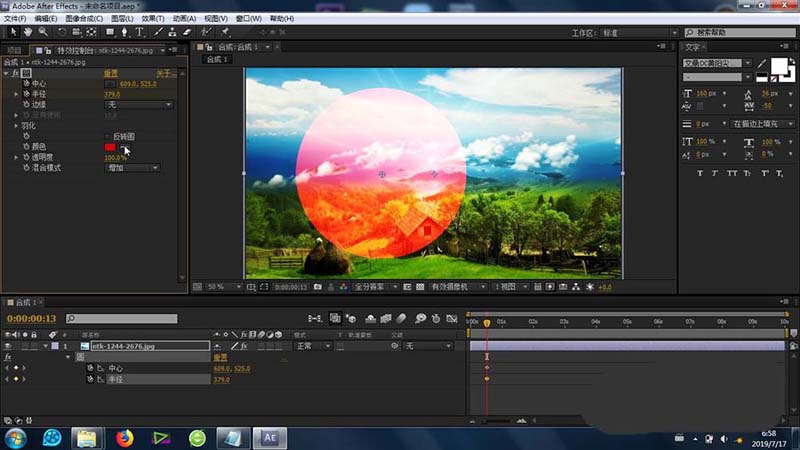This screenshot has height=450, width=800.
Task: Select the Rotation tool
Action: click(x=62, y=32)
